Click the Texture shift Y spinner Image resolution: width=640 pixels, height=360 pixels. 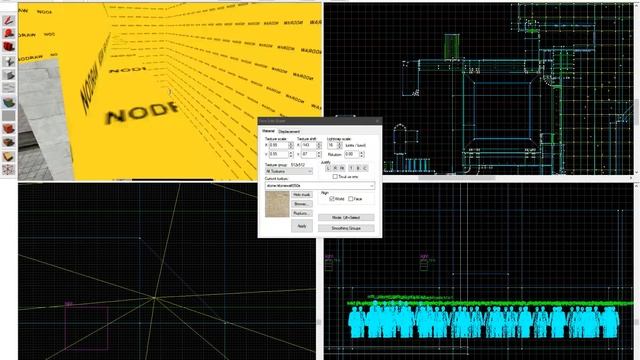pyautogui.click(x=319, y=154)
